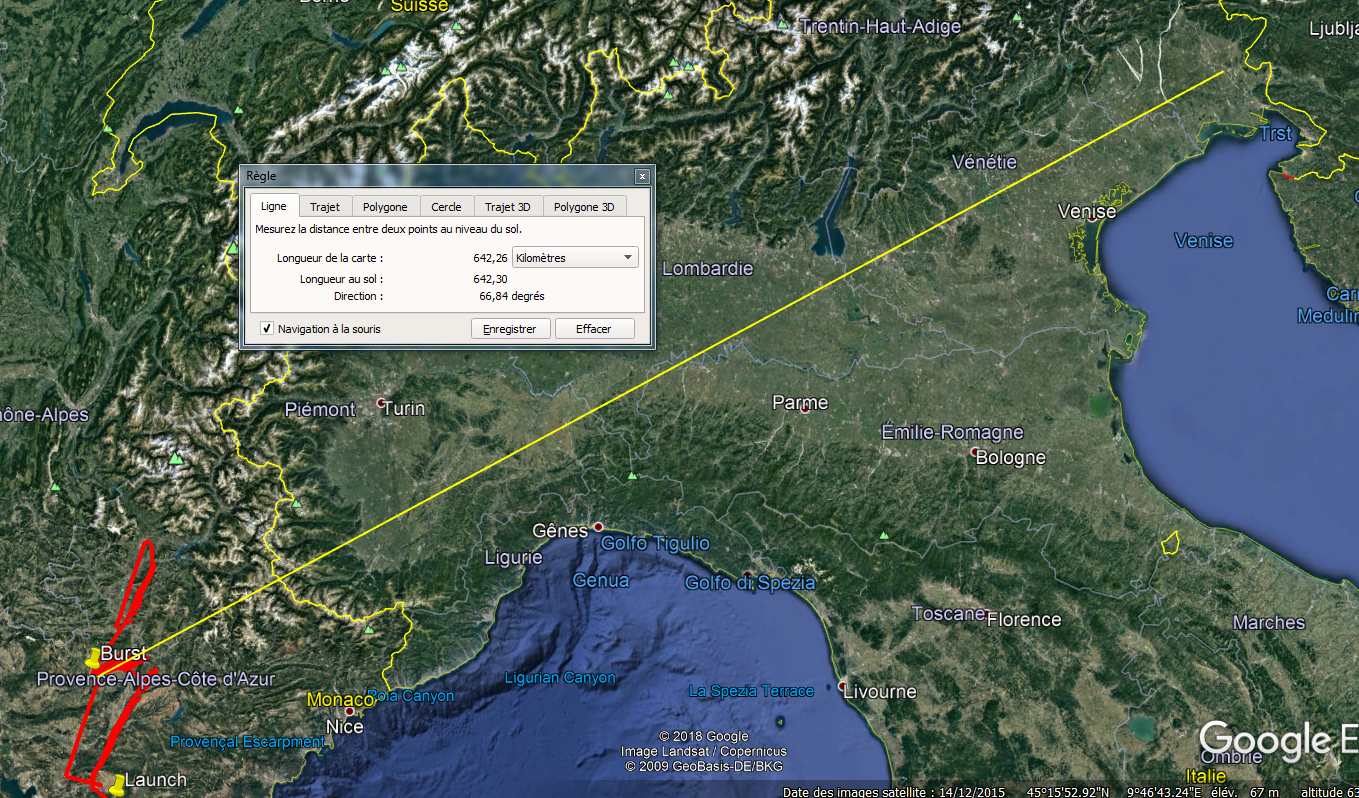Image resolution: width=1359 pixels, height=798 pixels.
Task: Click the Gênes city dot marker
Action: (x=598, y=526)
